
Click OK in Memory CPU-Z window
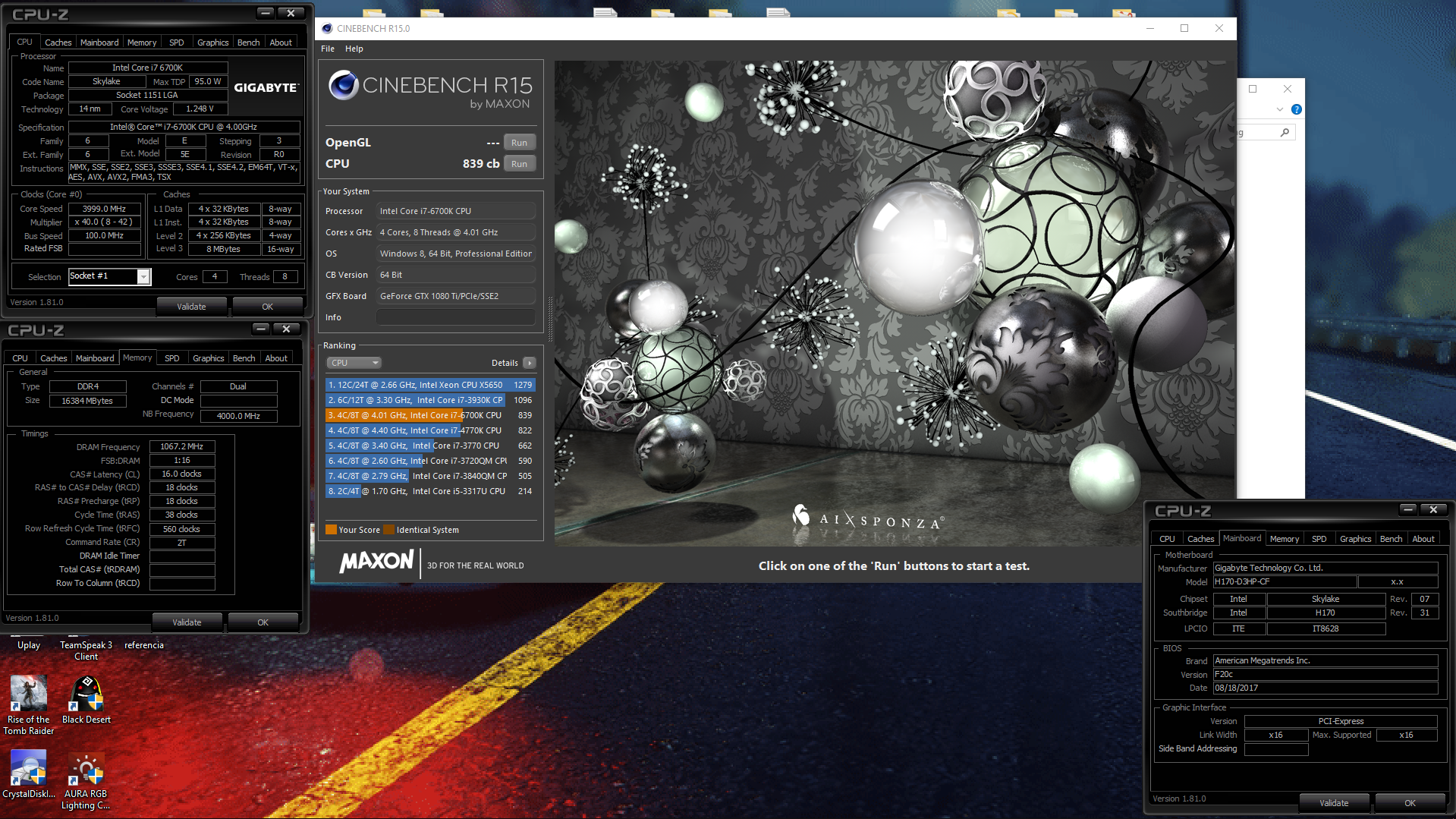pos(263,622)
